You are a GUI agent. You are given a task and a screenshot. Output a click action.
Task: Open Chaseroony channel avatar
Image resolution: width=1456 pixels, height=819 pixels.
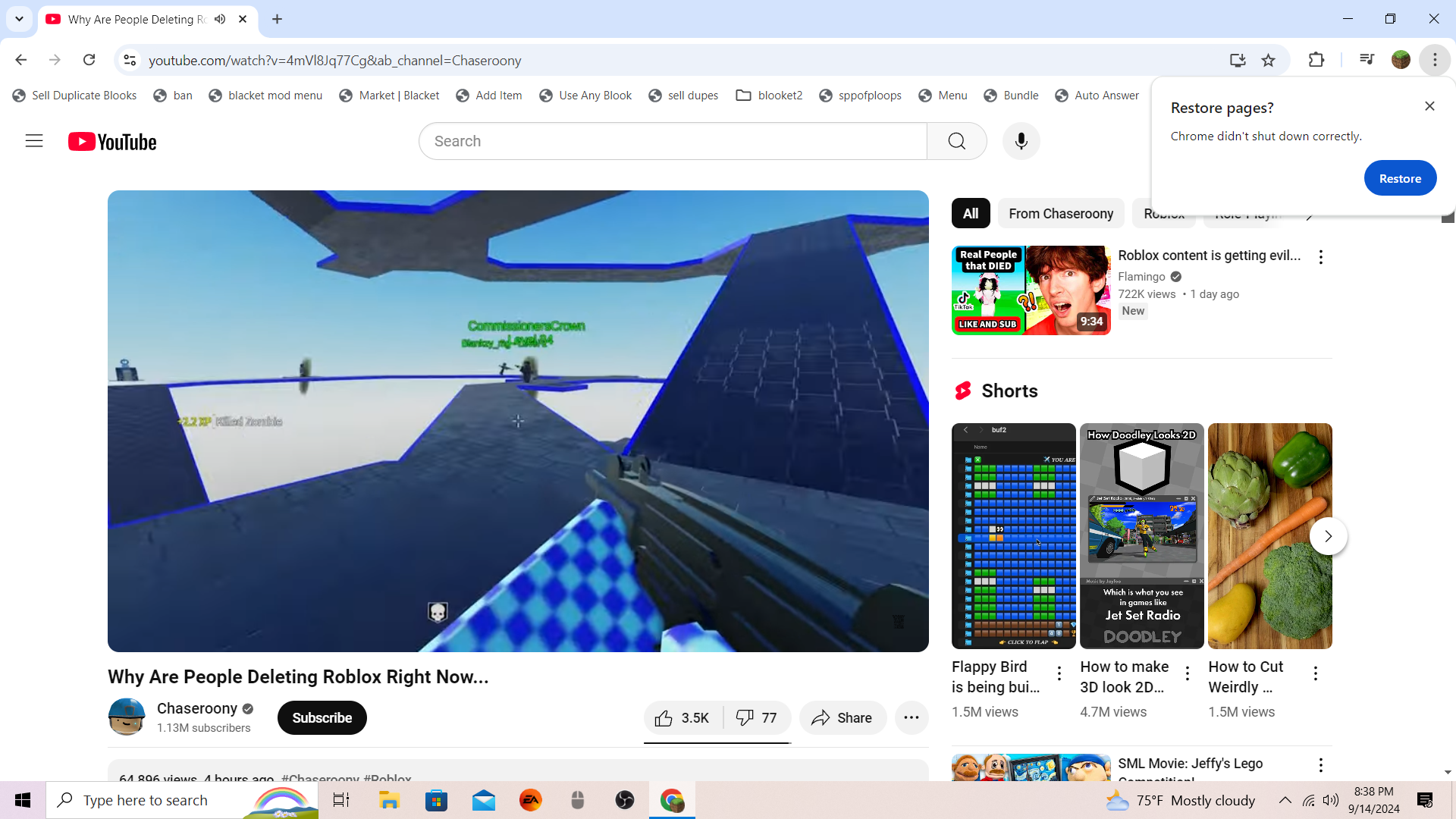(x=127, y=717)
